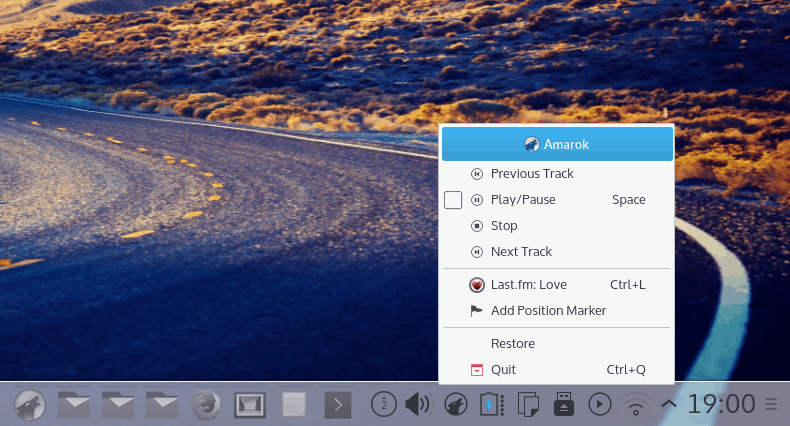790x426 pixels.
Task: Stop playback via the Stop entry
Action: 557,226
